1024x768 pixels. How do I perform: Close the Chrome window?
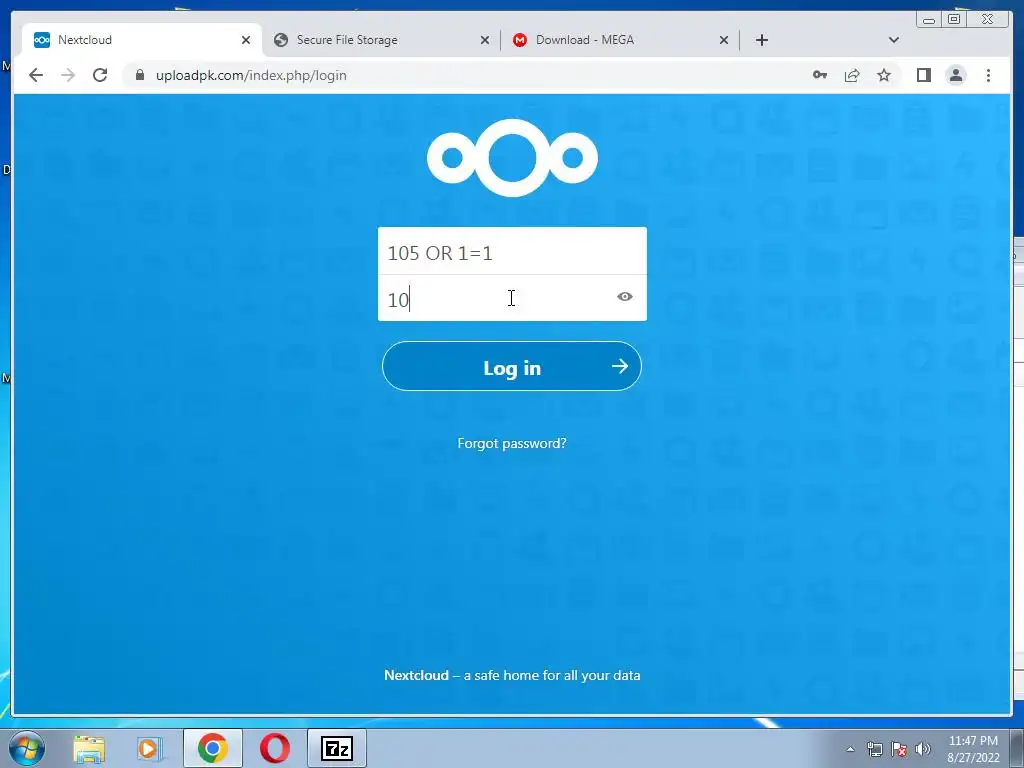coord(988,20)
